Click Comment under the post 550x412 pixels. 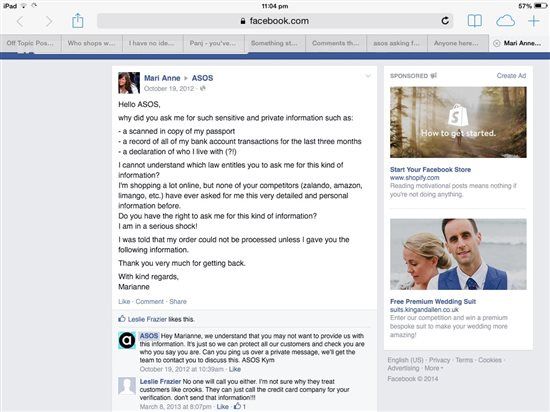pyautogui.click(x=149, y=302)
